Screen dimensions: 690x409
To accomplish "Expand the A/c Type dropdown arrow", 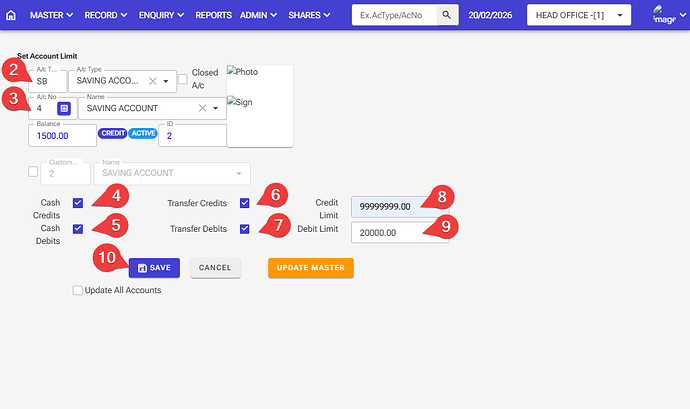I will click(x=166, y=81).
